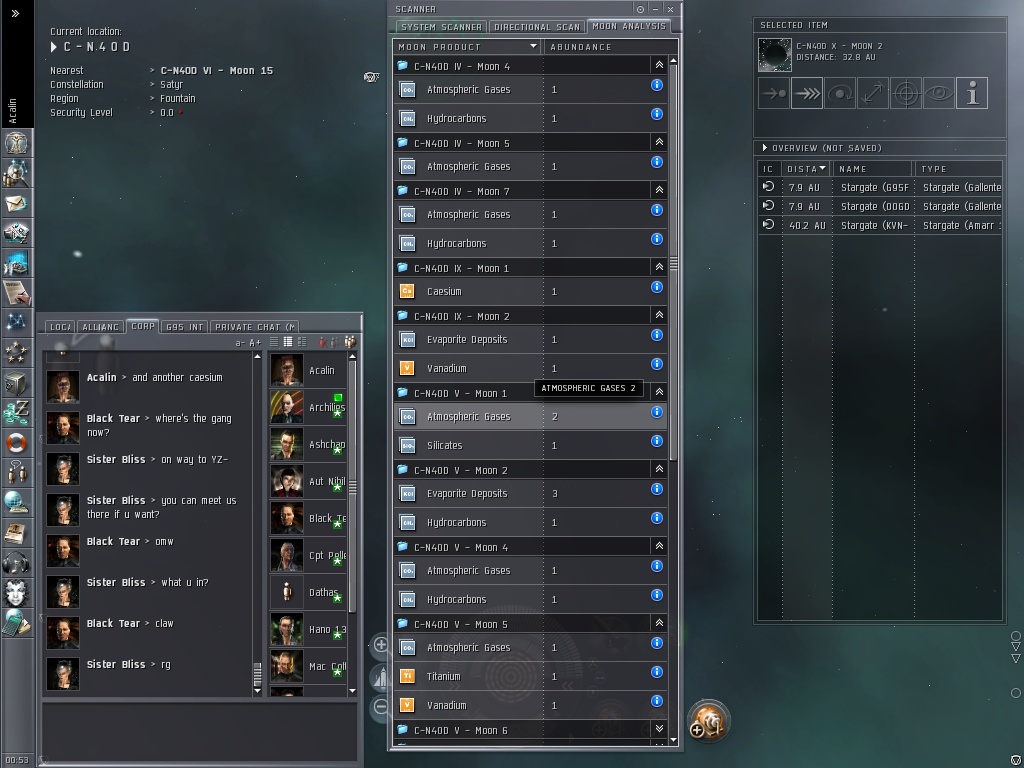Open the assets safe icon in sidebar
Viewport: 1024px width, 768px height.
(16, 383)
